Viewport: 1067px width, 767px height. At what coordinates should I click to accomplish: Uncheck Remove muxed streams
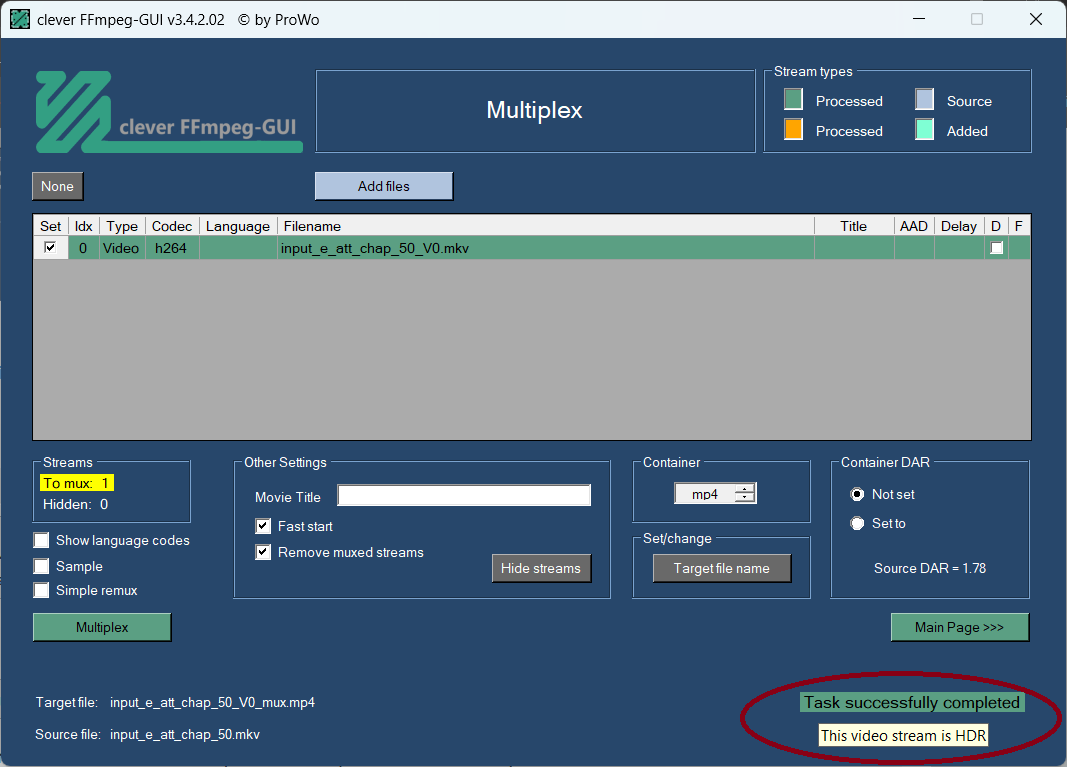263,552
